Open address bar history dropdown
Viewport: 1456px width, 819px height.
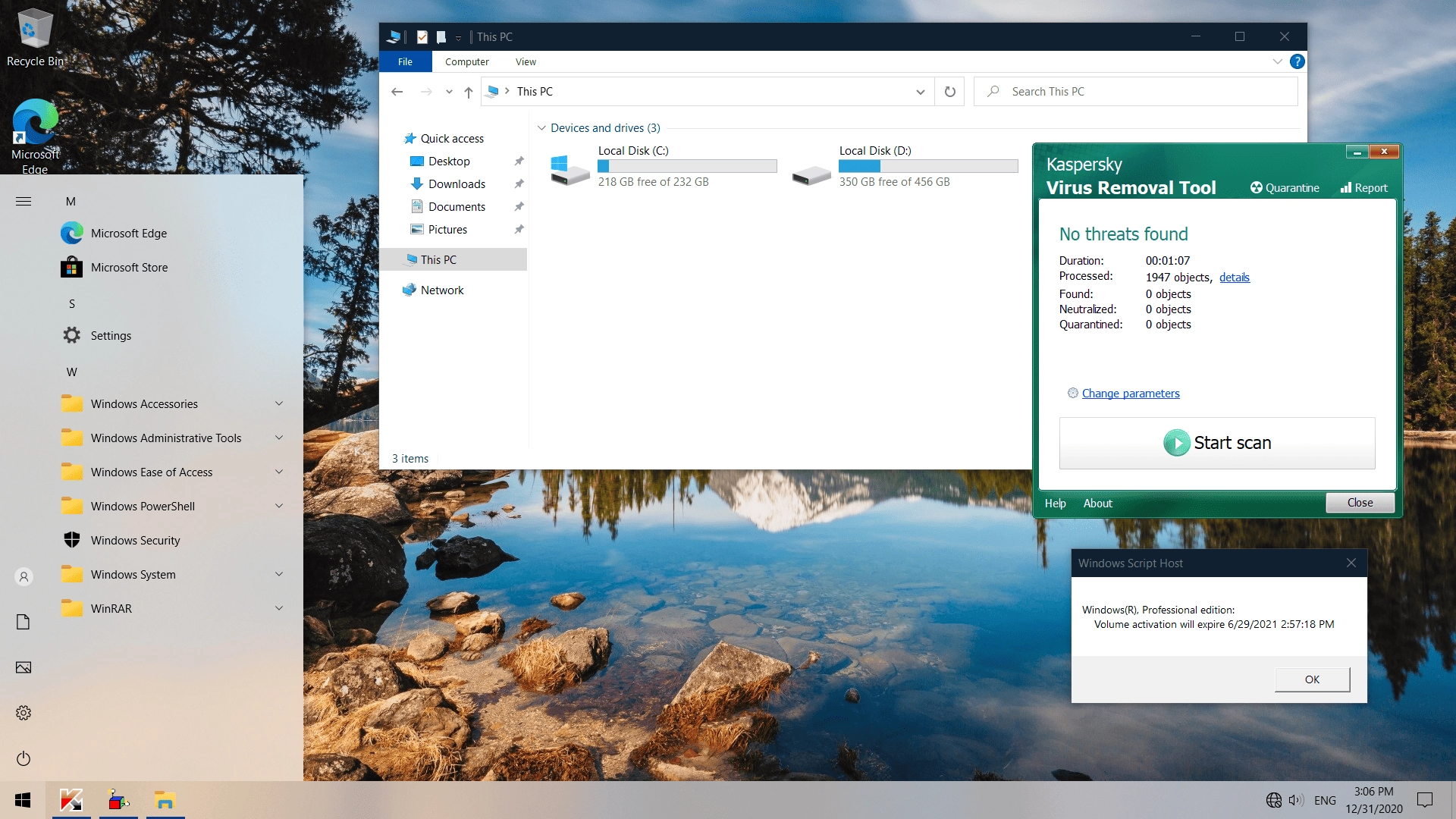coord(920,92)
